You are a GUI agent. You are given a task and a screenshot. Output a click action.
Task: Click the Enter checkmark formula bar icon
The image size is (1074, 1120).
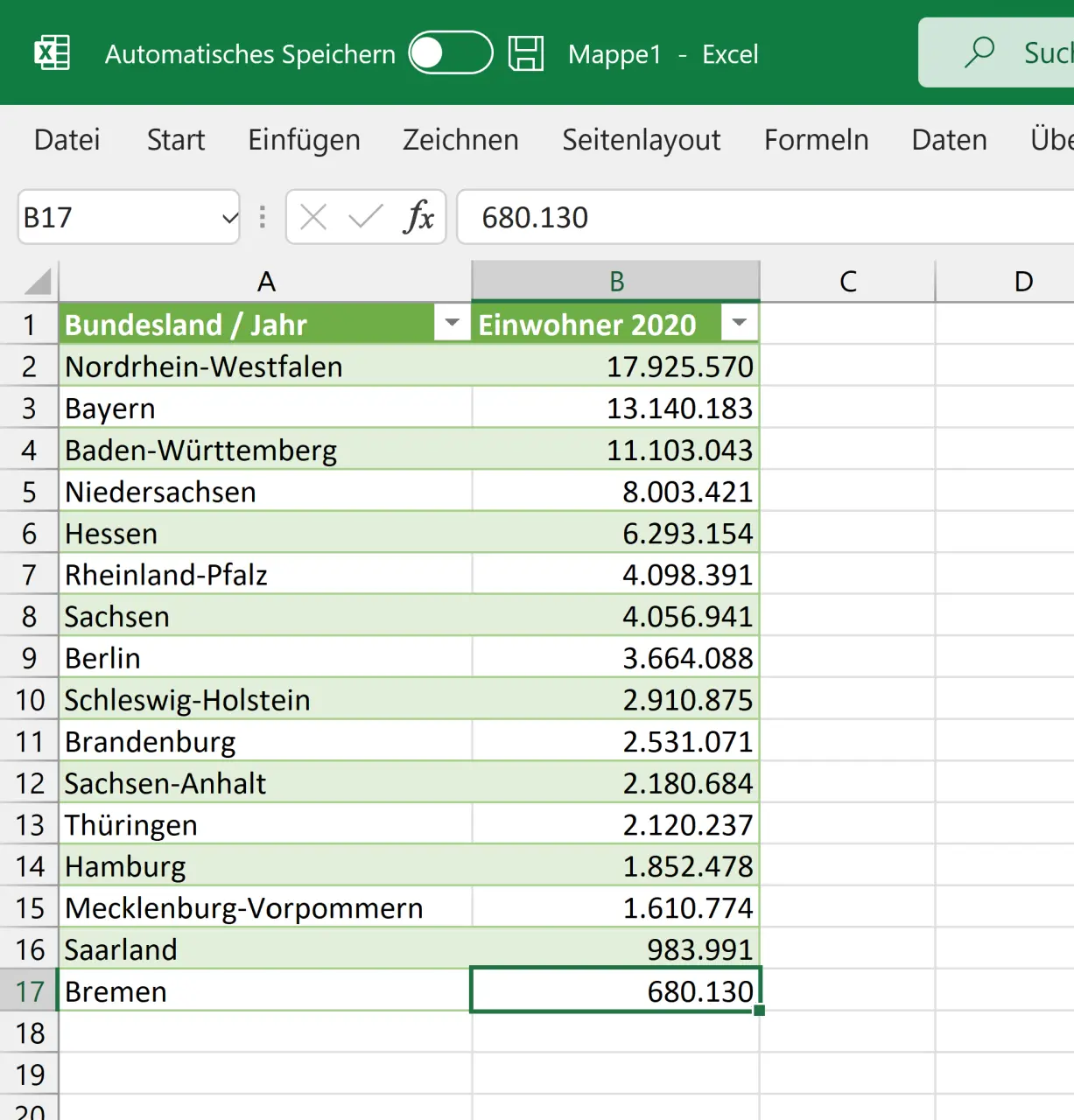point(365,217)
